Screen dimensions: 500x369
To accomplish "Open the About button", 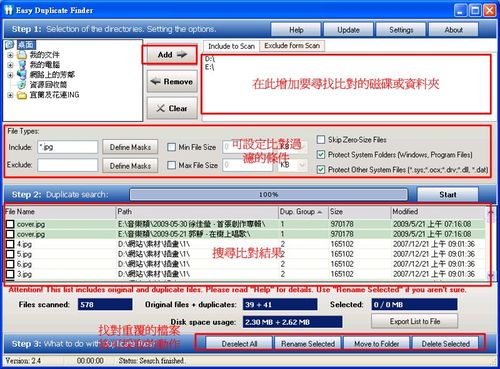I will click(453, 30).
